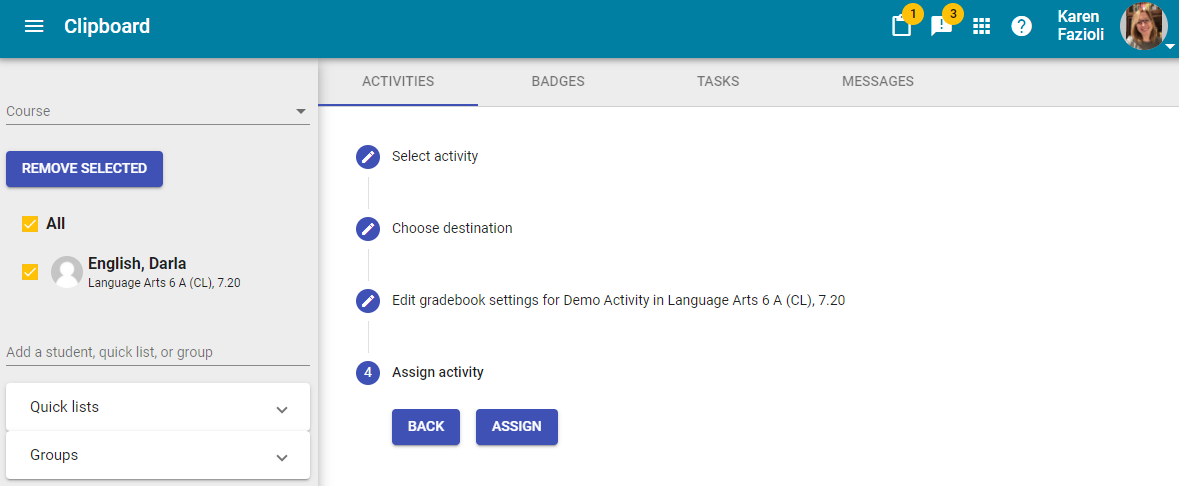Expand the Quick lists panel
Viewport: 1179px width, 486px height.
[158, 408]
